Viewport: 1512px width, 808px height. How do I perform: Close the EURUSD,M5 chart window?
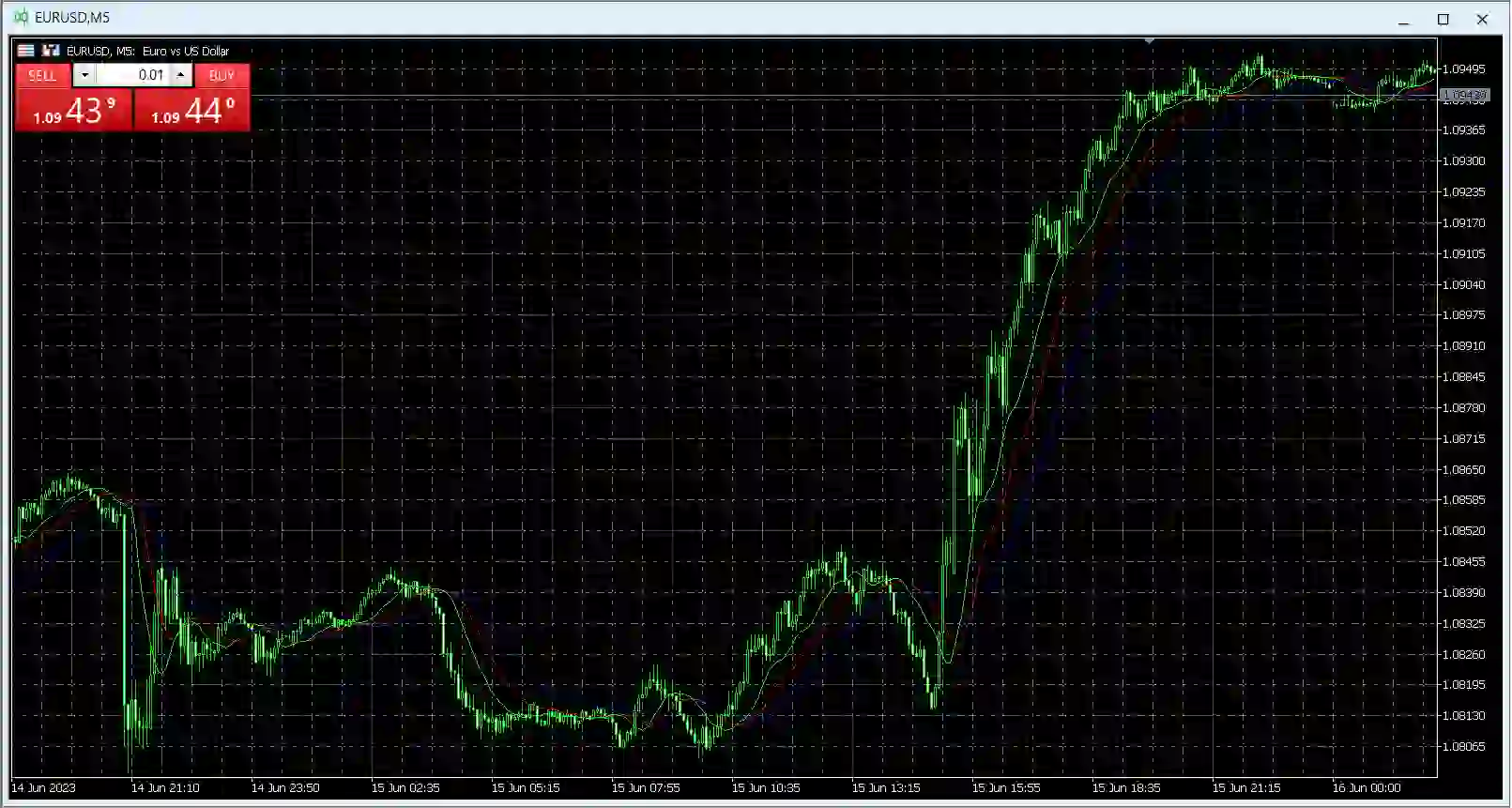click(1483, 19)
